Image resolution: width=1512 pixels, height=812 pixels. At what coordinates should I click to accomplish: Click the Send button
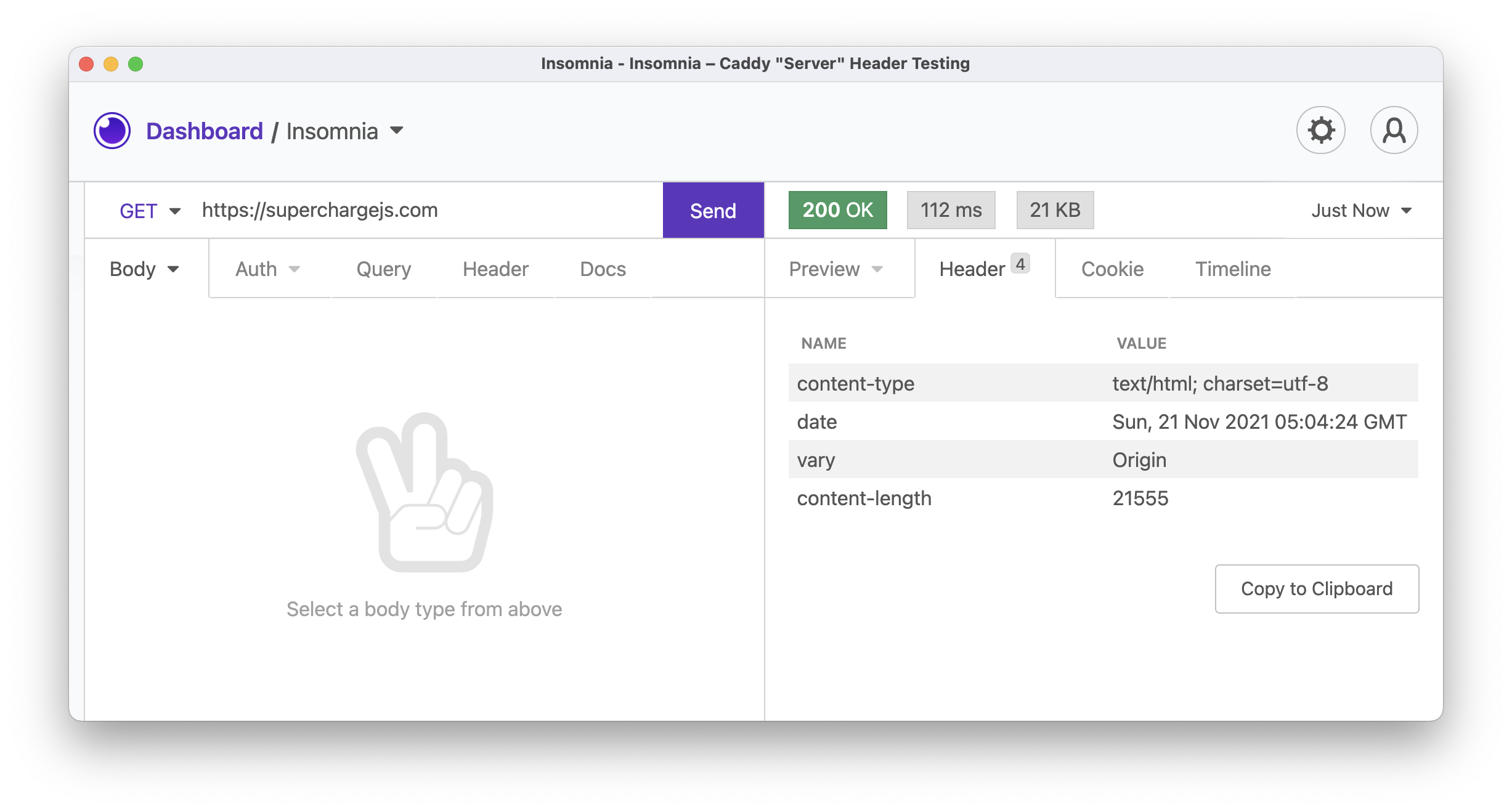click(712, 210)
